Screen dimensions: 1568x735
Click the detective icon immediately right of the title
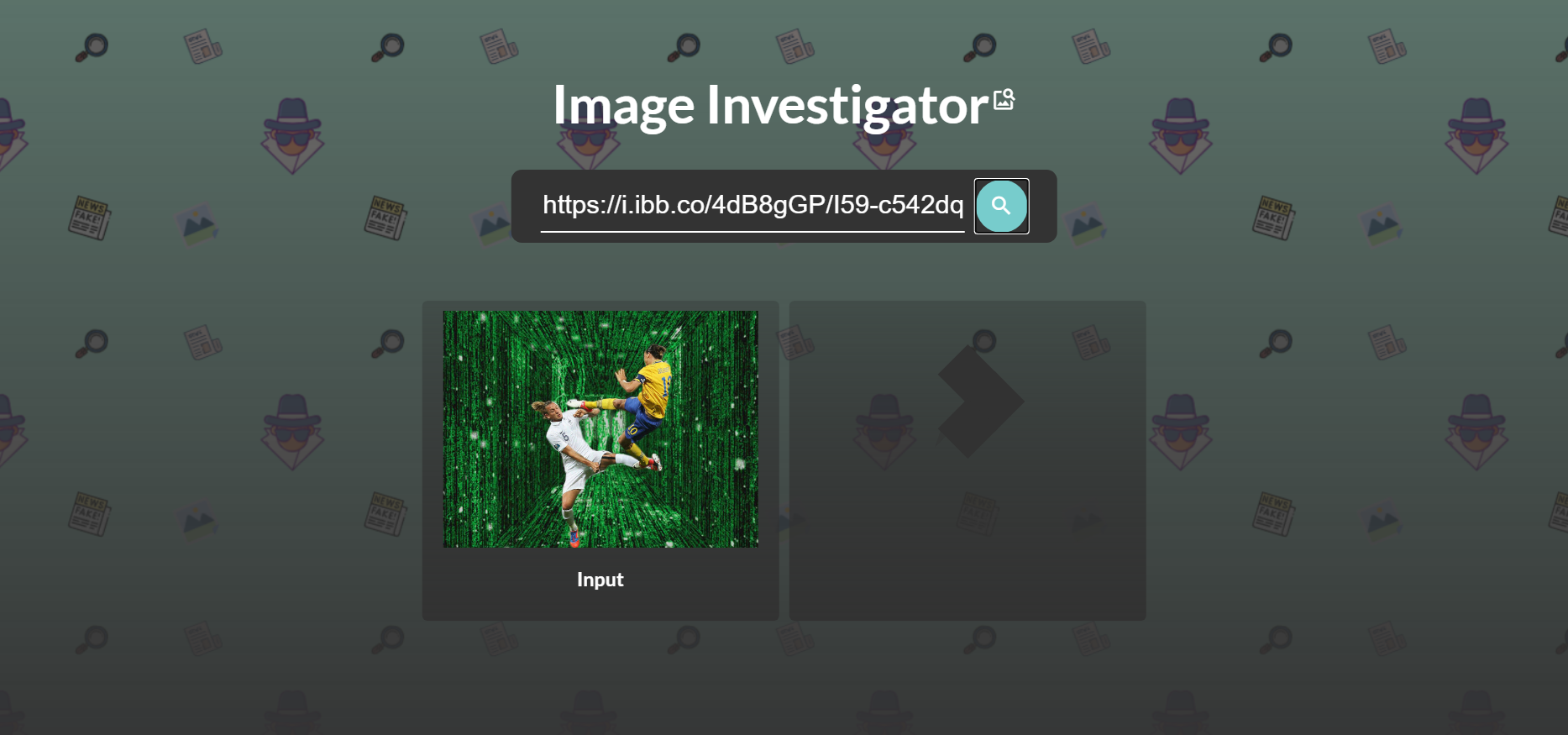point(1180,135)
